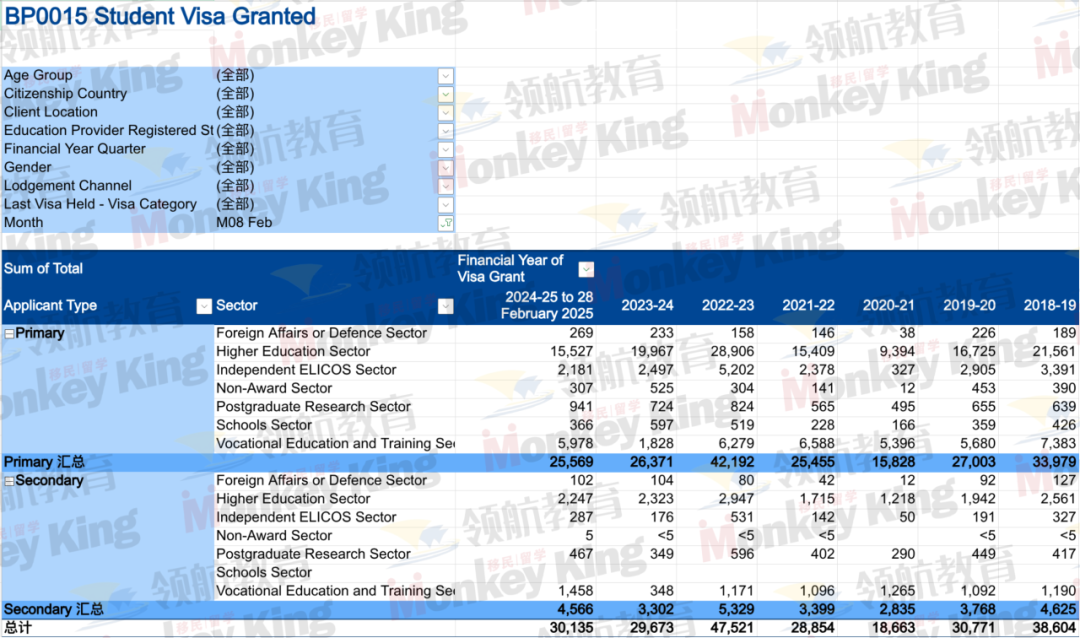
Task: Select 'Client Location' filter label cell
Action: click(x=50, y=112)
